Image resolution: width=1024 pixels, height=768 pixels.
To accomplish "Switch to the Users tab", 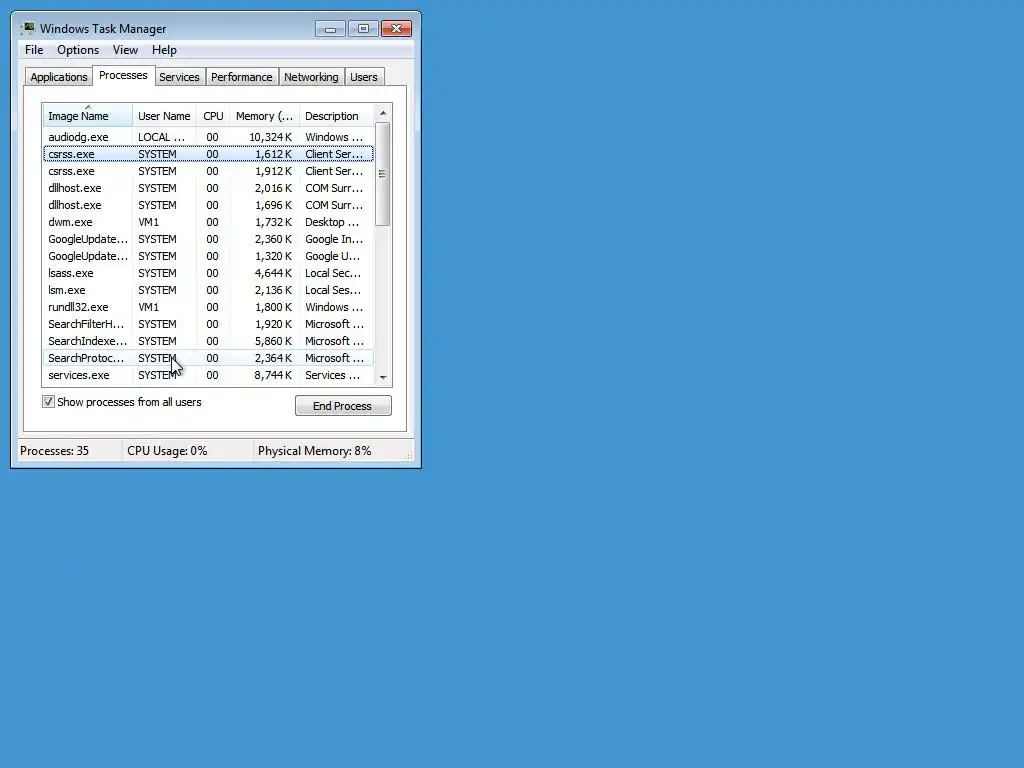I will click(x=364, y=77).
